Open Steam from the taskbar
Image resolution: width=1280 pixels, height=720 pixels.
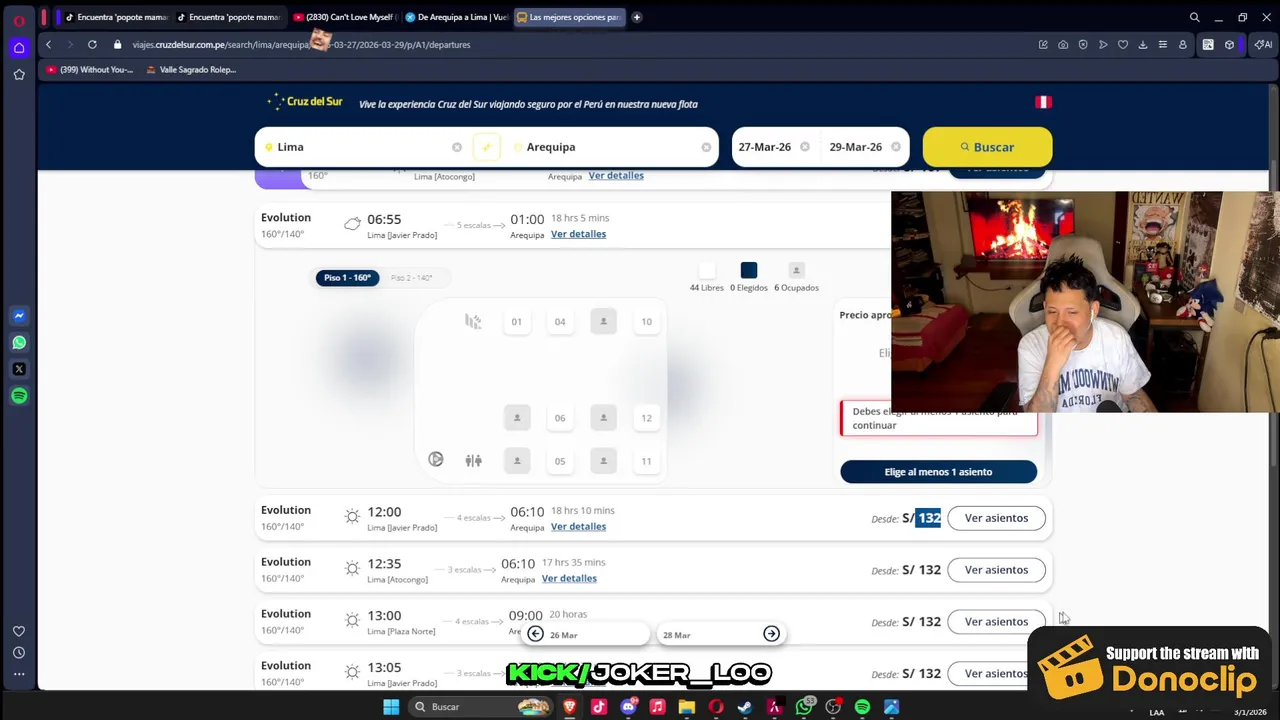click(x=745, y=707)
